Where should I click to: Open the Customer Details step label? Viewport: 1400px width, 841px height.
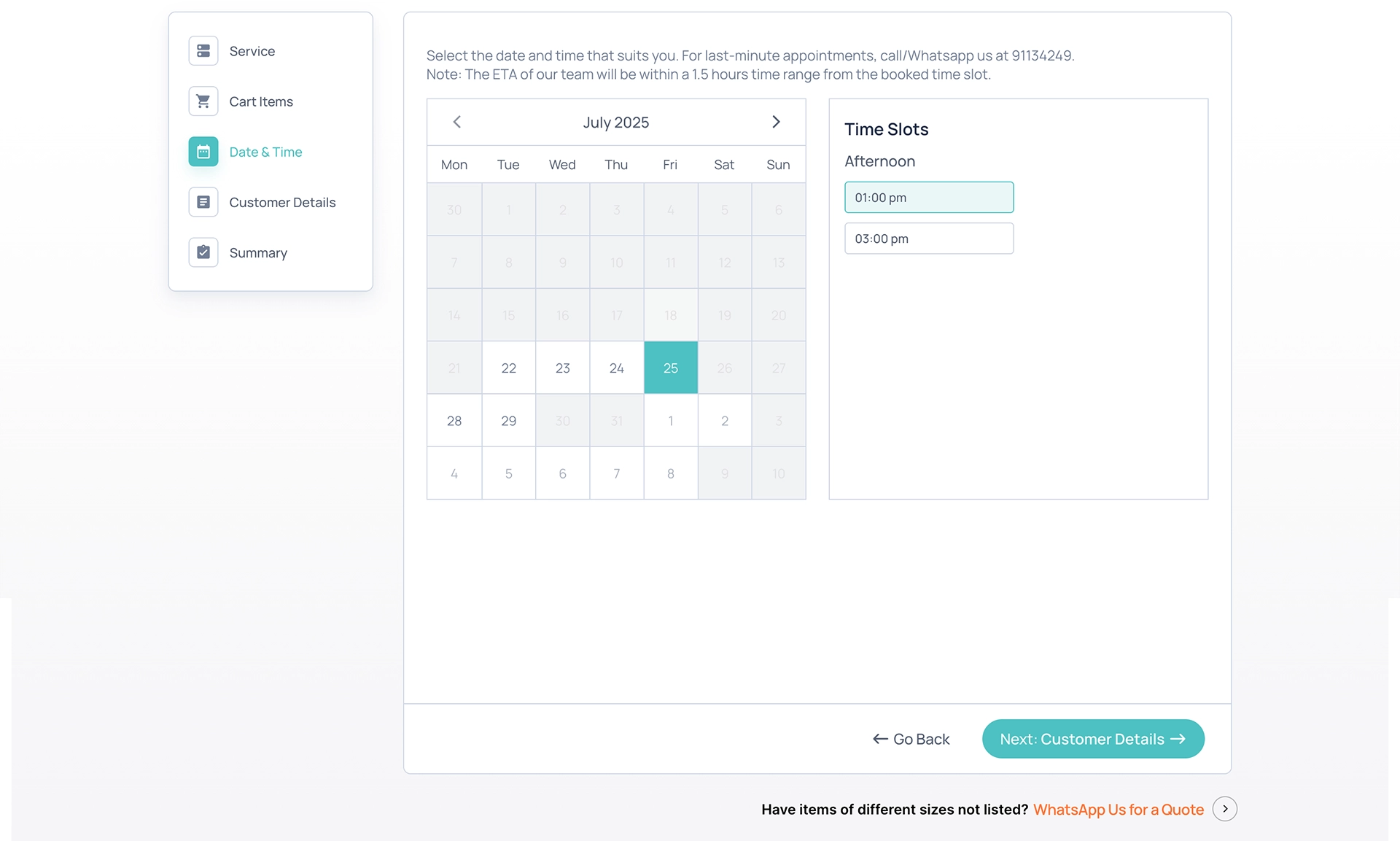283,203
